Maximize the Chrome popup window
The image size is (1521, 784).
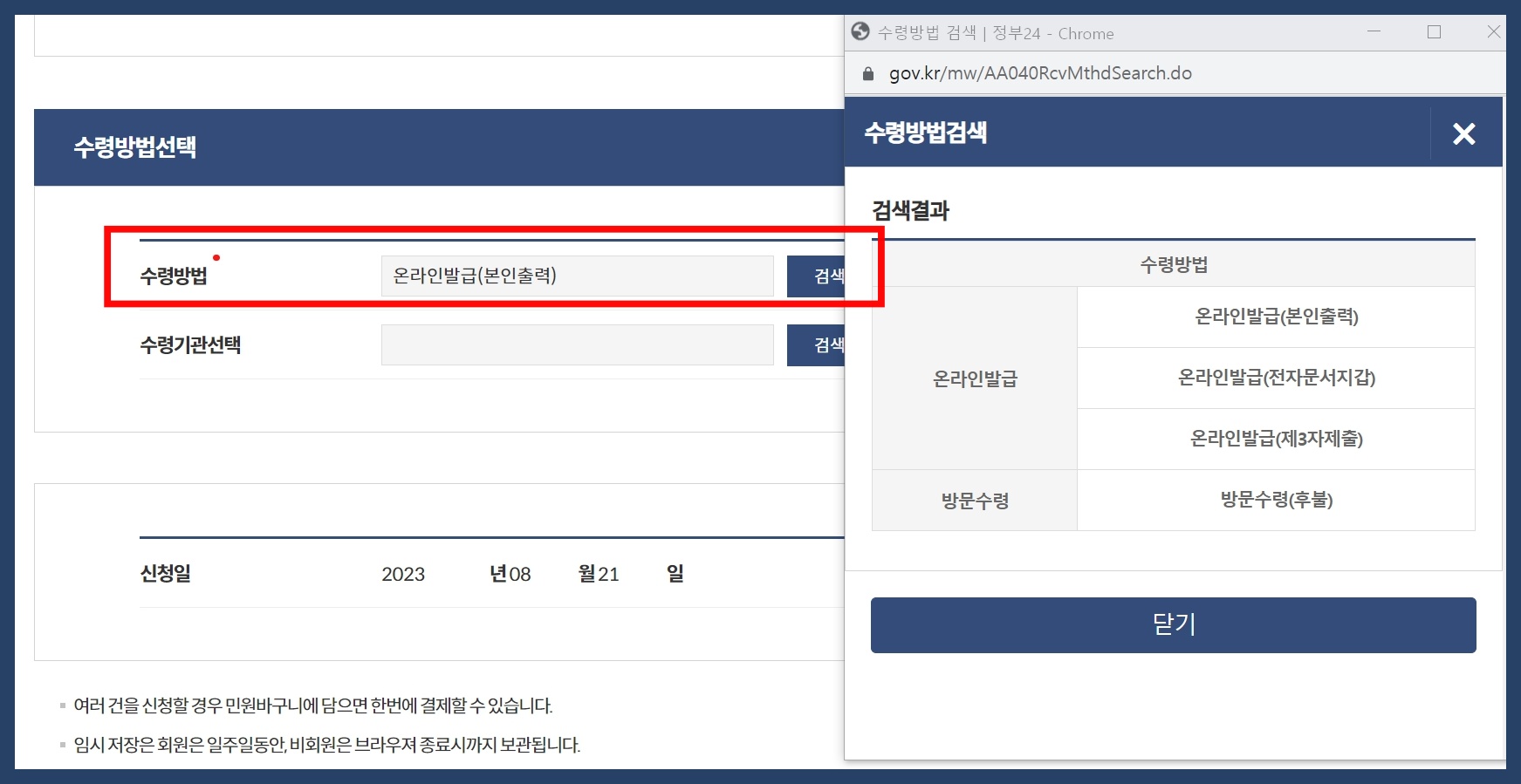pyautogui.click(x=1434, y=32)
